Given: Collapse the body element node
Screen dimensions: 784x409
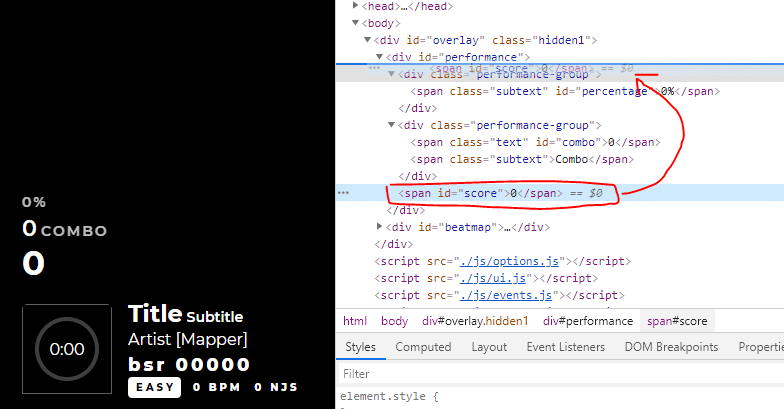Looking at the screenshot, I should pos(356,22).
